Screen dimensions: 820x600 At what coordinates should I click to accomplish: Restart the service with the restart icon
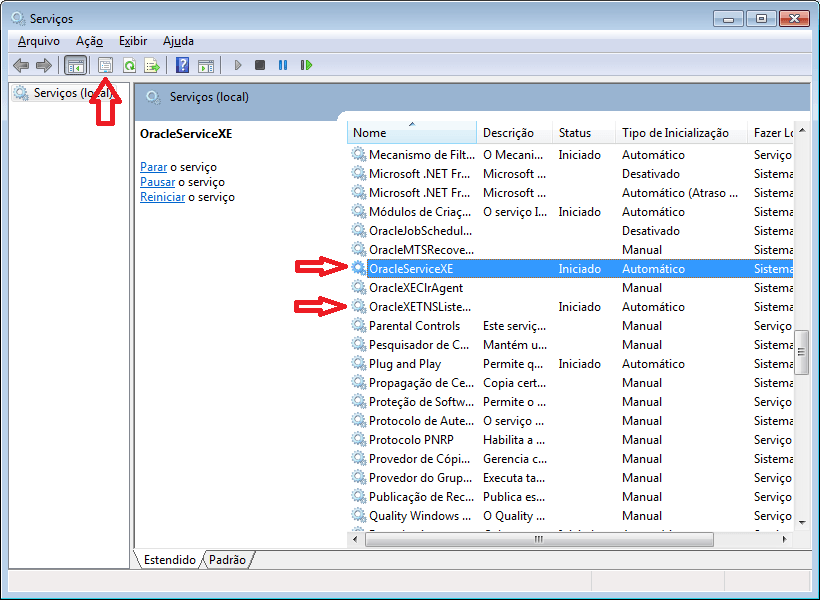tap(307, 64)
